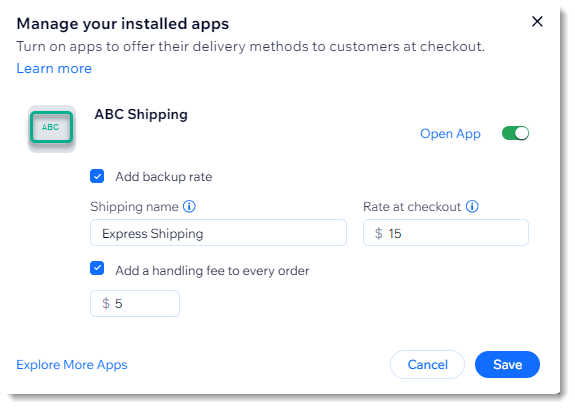Save the shipping app settings

click(x=508, y=365)
